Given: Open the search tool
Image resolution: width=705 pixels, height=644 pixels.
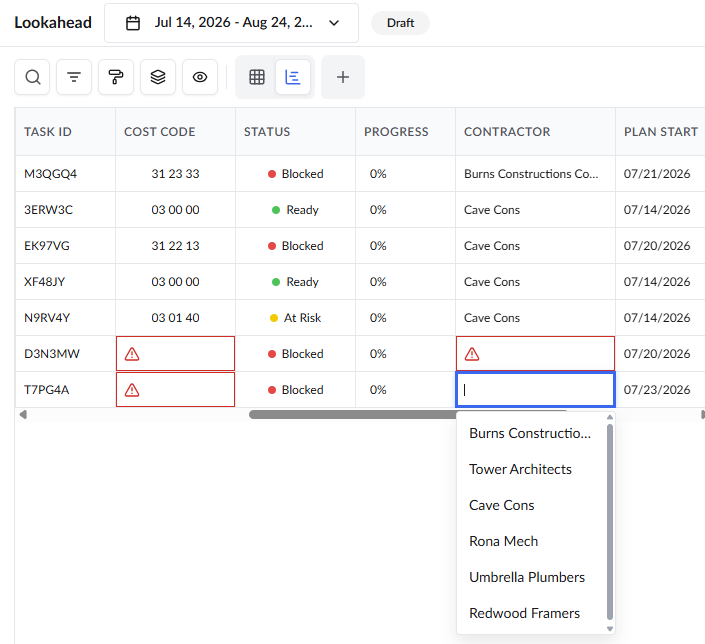Looking at the screenshot, I should click(x=32, y=77).
